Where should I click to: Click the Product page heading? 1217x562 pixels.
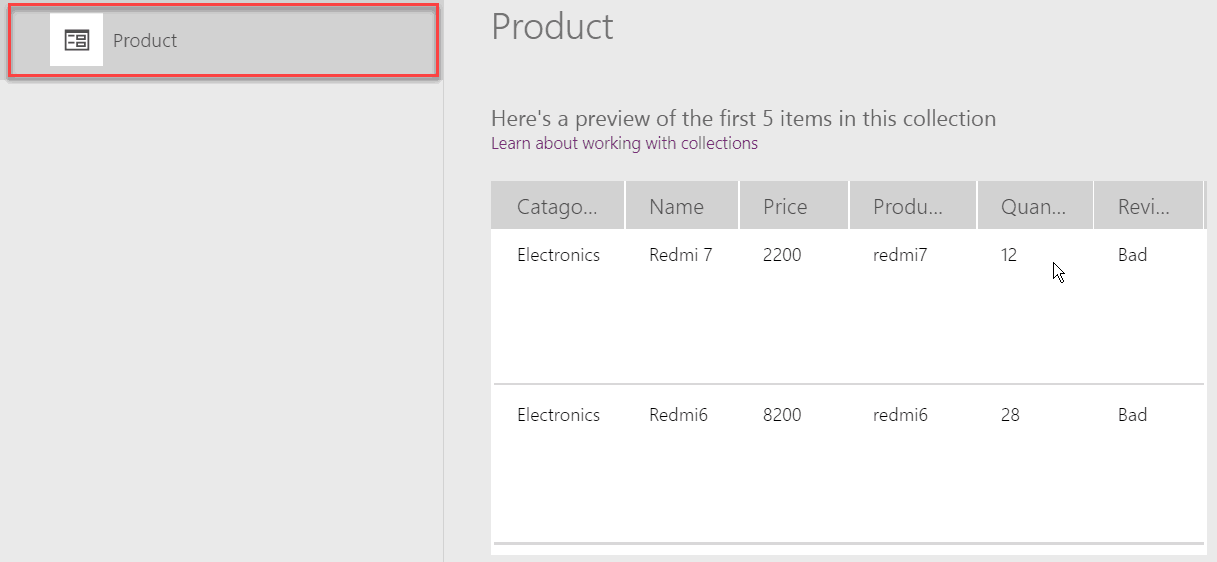point(552,26)
